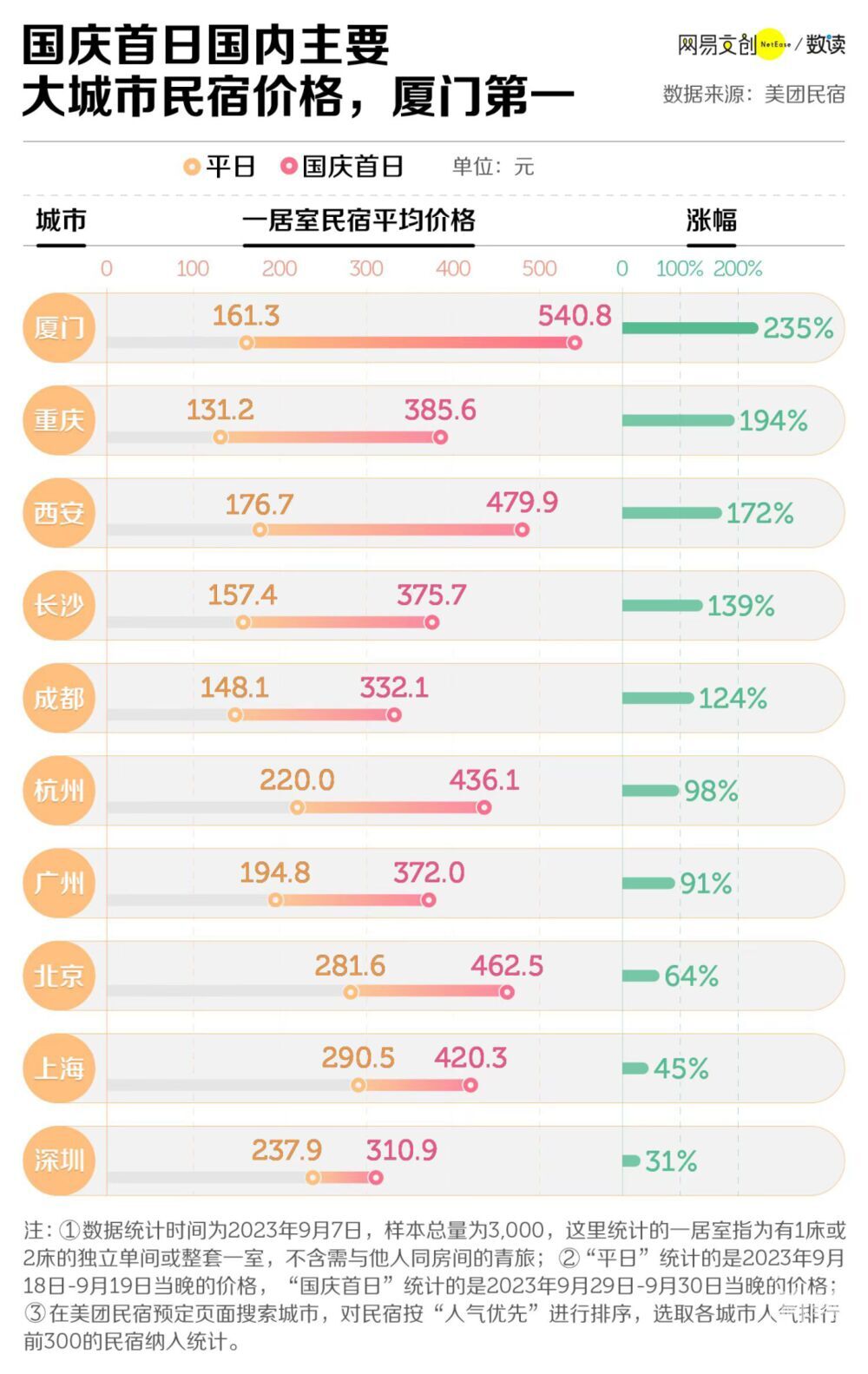This screenshot has width=868, height=1374.
Task: Select the 北京 city badge
Action: 59,976
